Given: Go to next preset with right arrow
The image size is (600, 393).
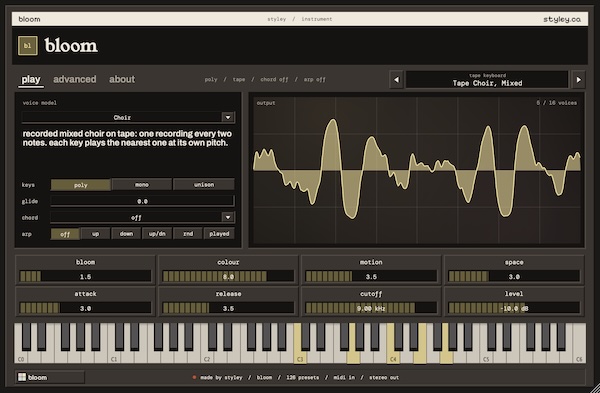Looking at the screenshot, I should point(578,80).
